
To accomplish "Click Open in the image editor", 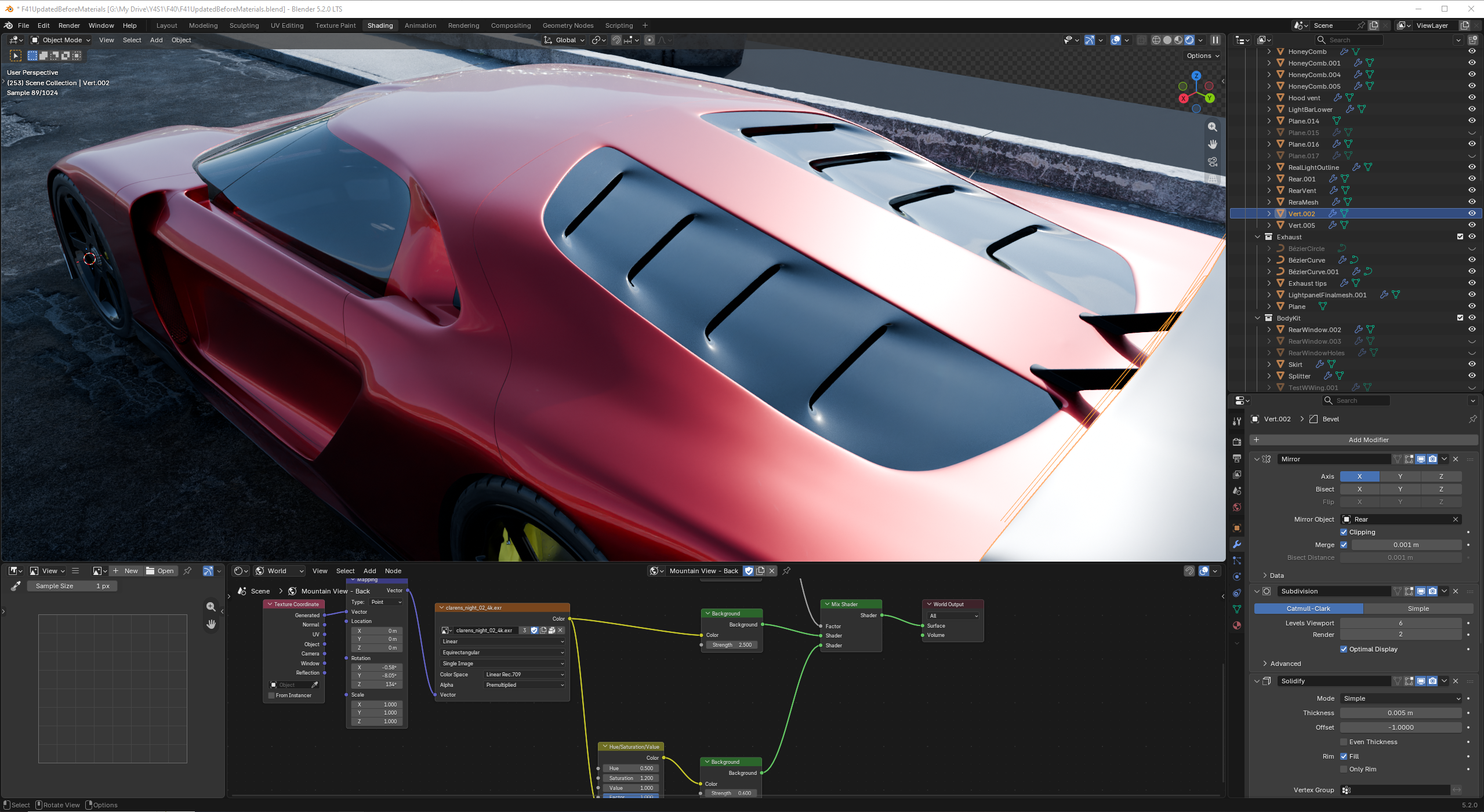I will pyautogui.click(x=160, y=571).
